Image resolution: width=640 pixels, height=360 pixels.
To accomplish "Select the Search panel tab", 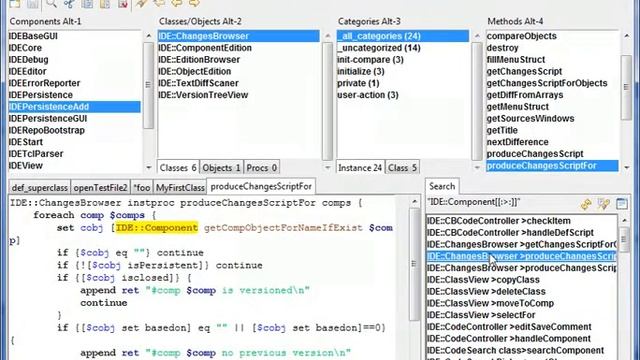I will [442, 186].
